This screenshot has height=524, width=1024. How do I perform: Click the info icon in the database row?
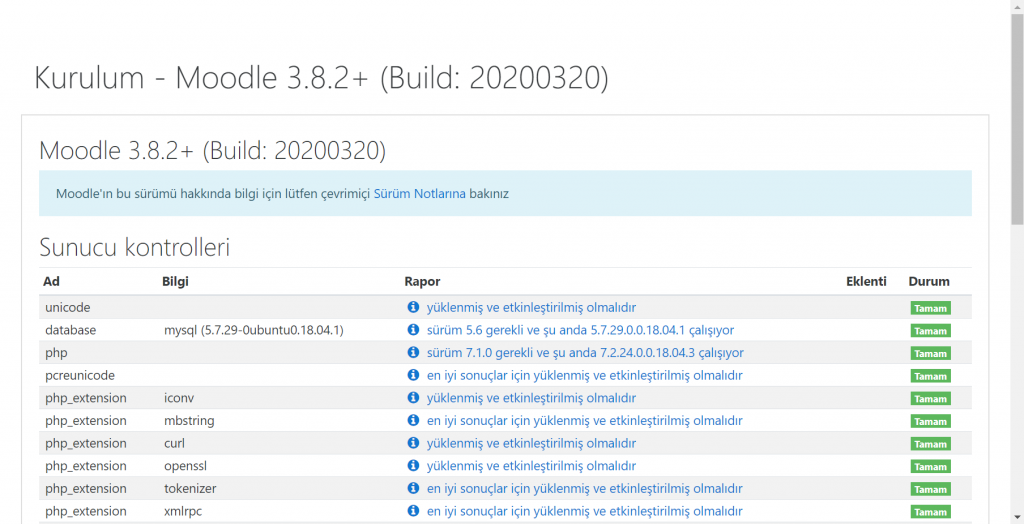tap(413, 330)
